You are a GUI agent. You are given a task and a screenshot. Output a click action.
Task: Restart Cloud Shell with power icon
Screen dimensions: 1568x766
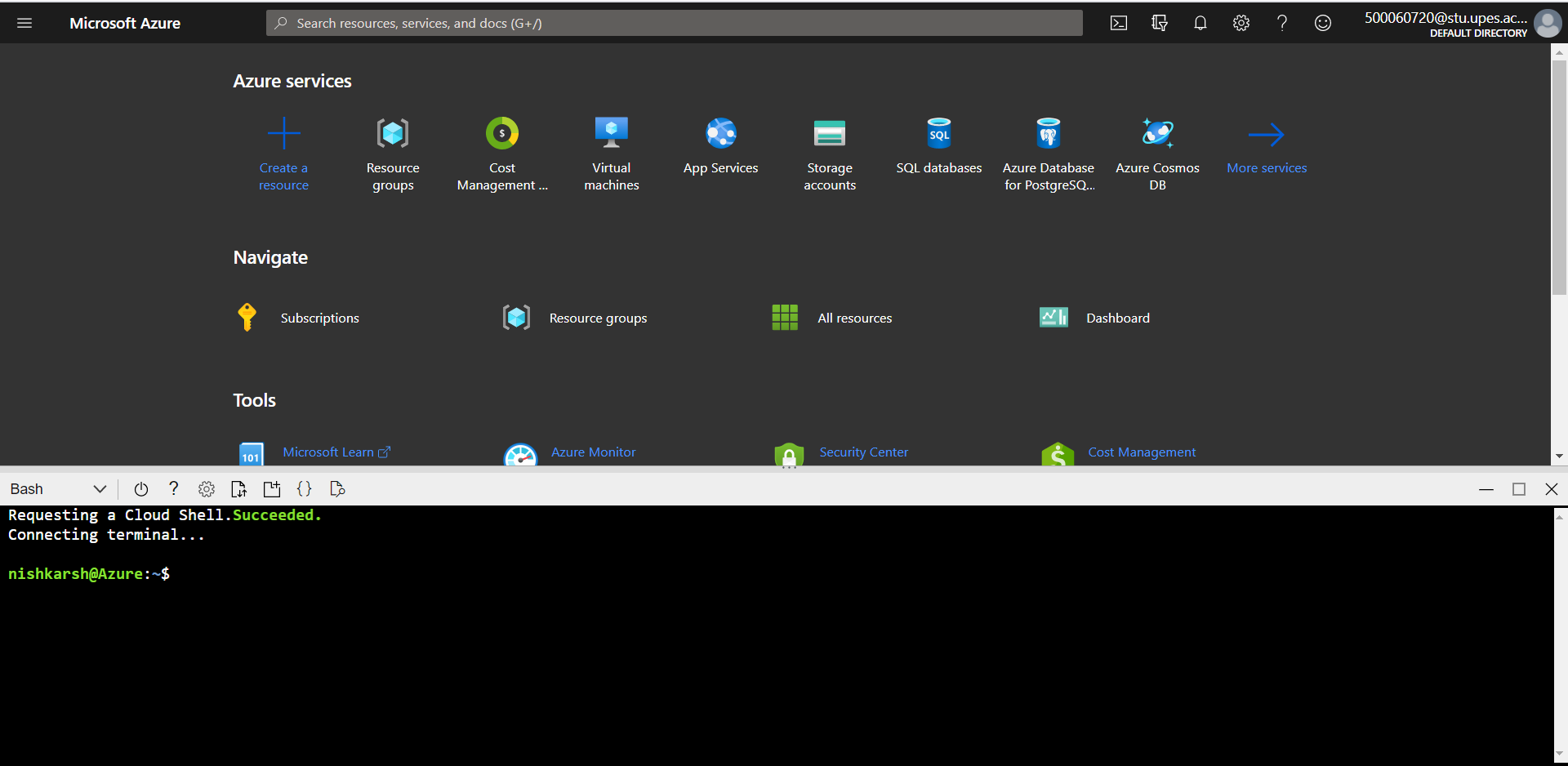(x=141, y=489)
